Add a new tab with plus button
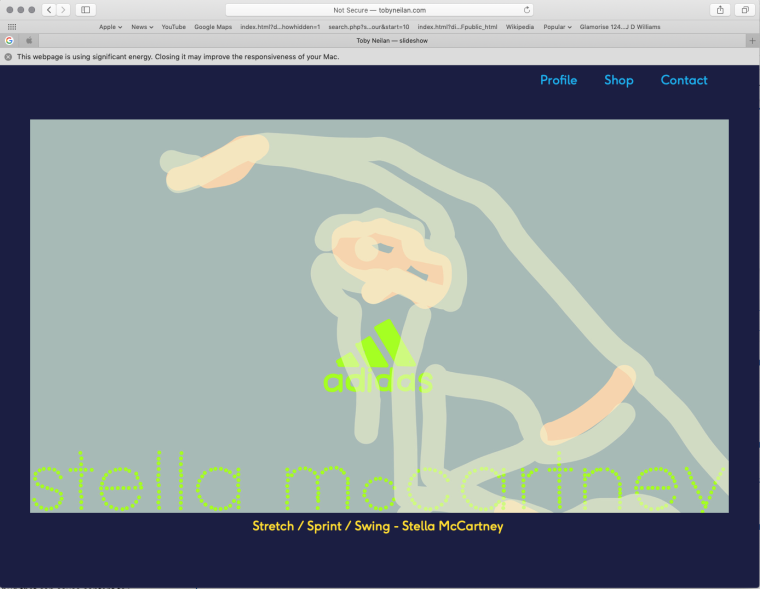This screenshot has width=760, height=589. 752,41
